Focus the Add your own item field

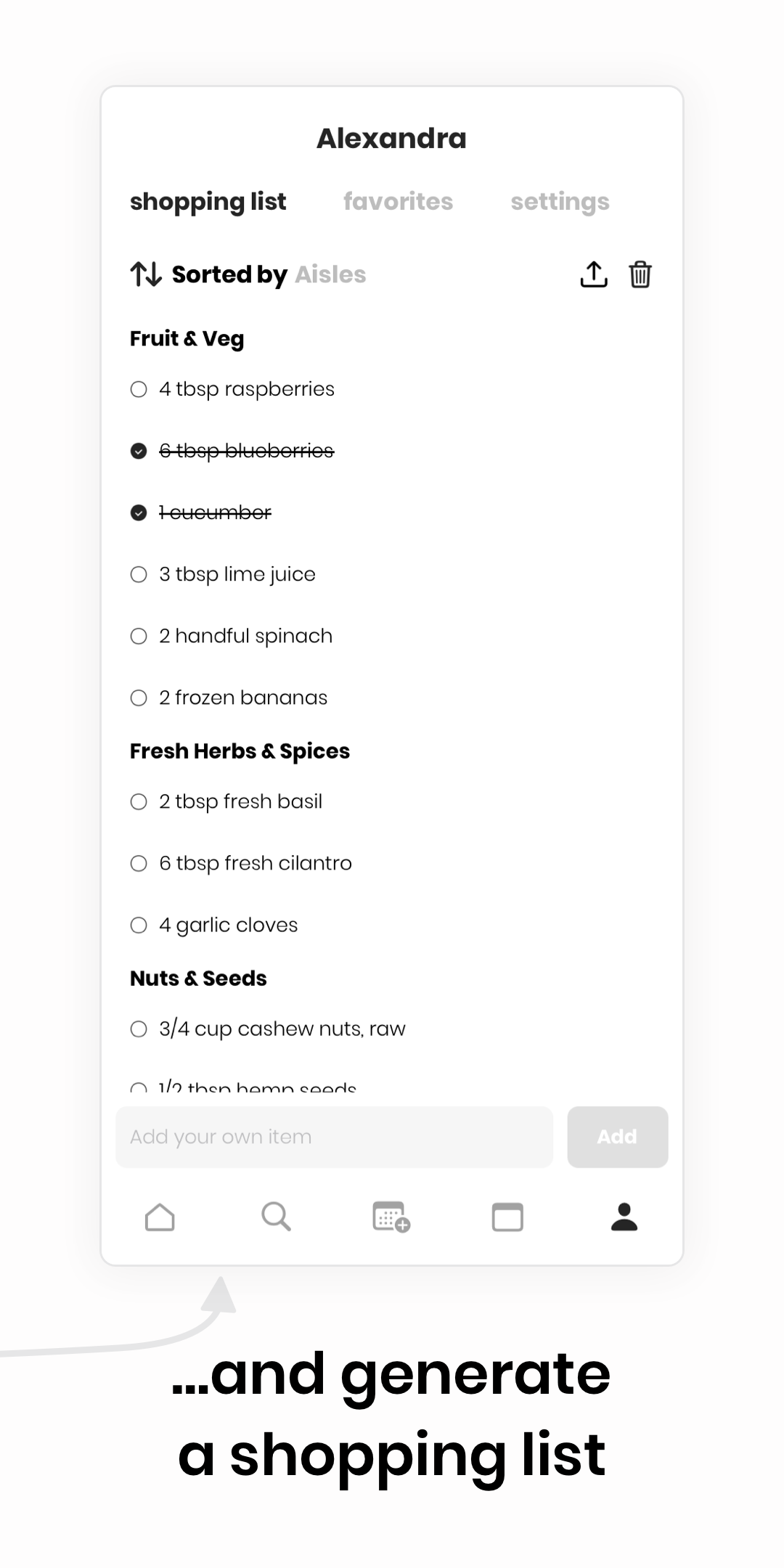coord(334,1137)
